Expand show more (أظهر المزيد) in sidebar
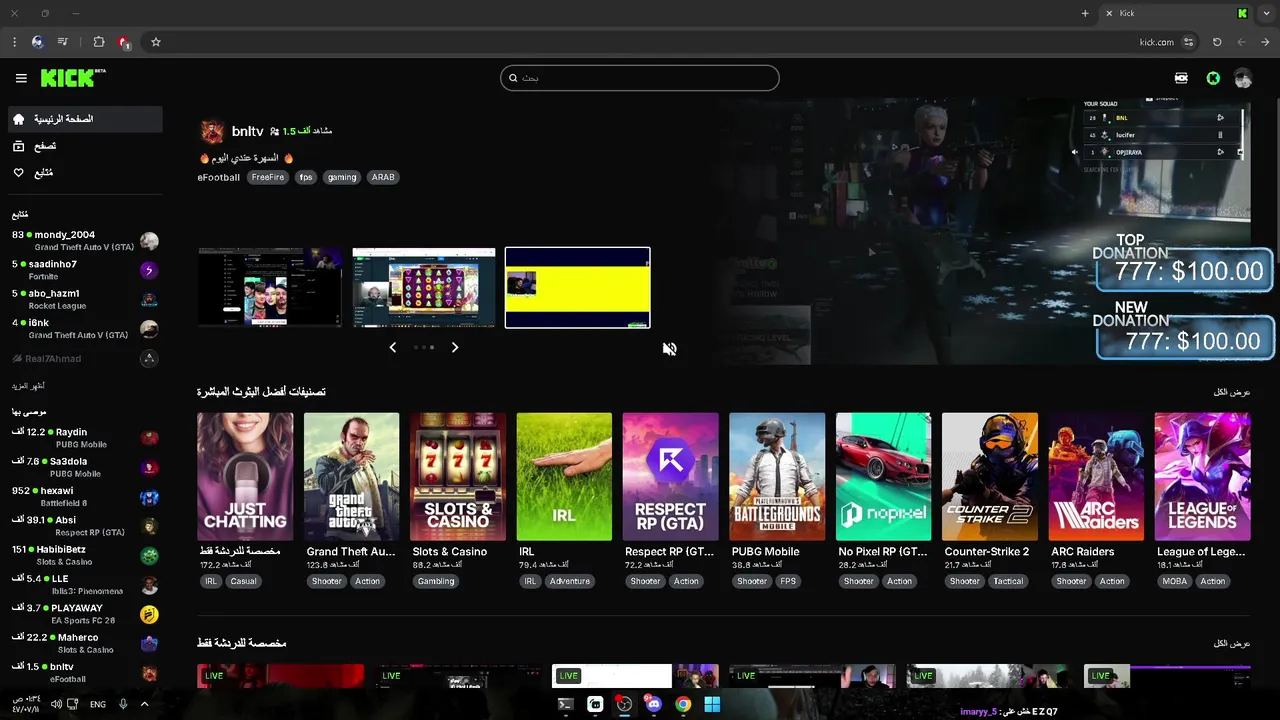Viewport: 1280px width, 720px height. pos(28,386)
